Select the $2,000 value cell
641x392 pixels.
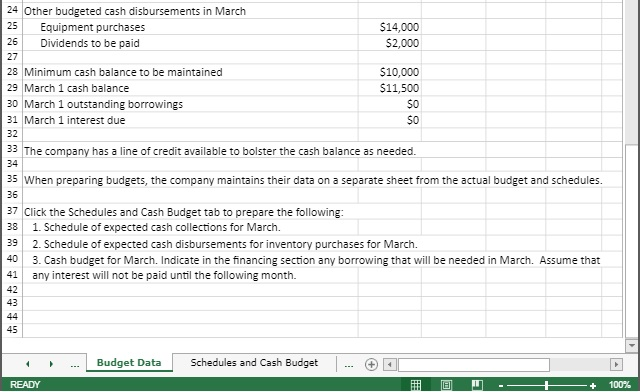click(390, 43)
